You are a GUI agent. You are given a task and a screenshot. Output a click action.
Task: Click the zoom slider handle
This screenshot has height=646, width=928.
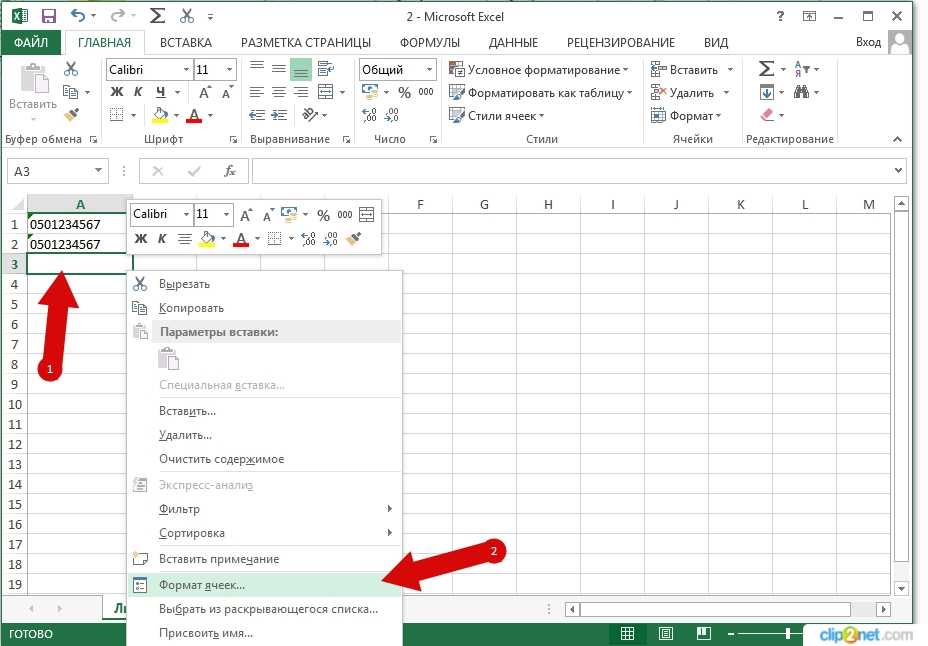[788, 634]
